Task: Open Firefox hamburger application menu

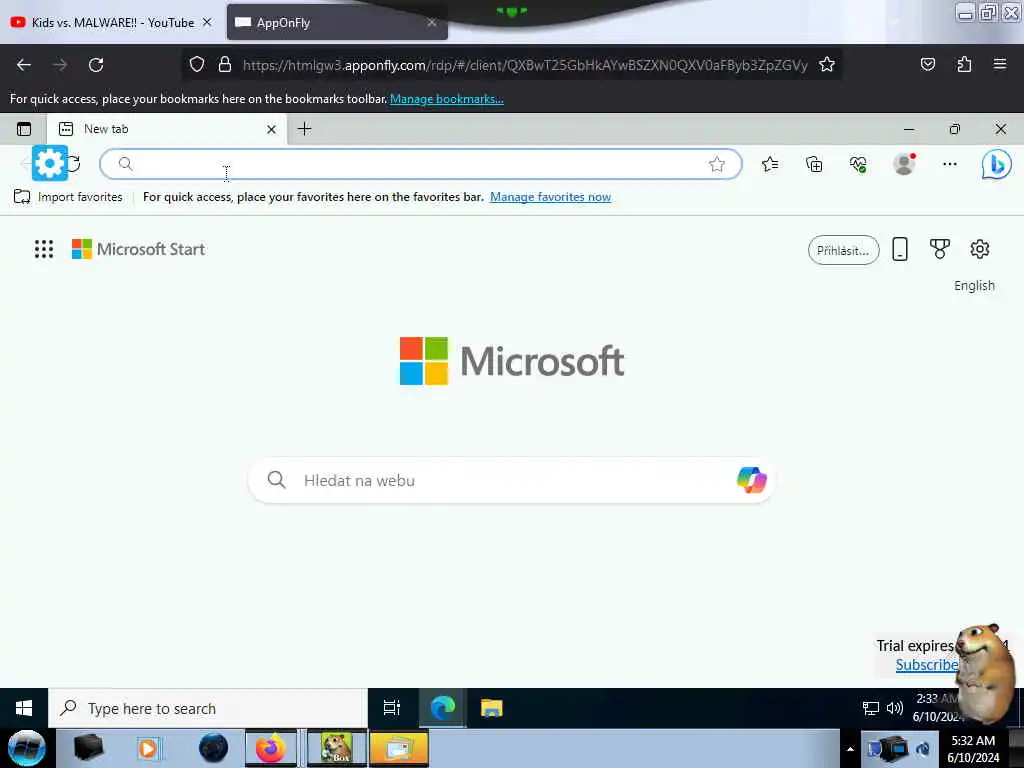Action: click(1000, 65)
